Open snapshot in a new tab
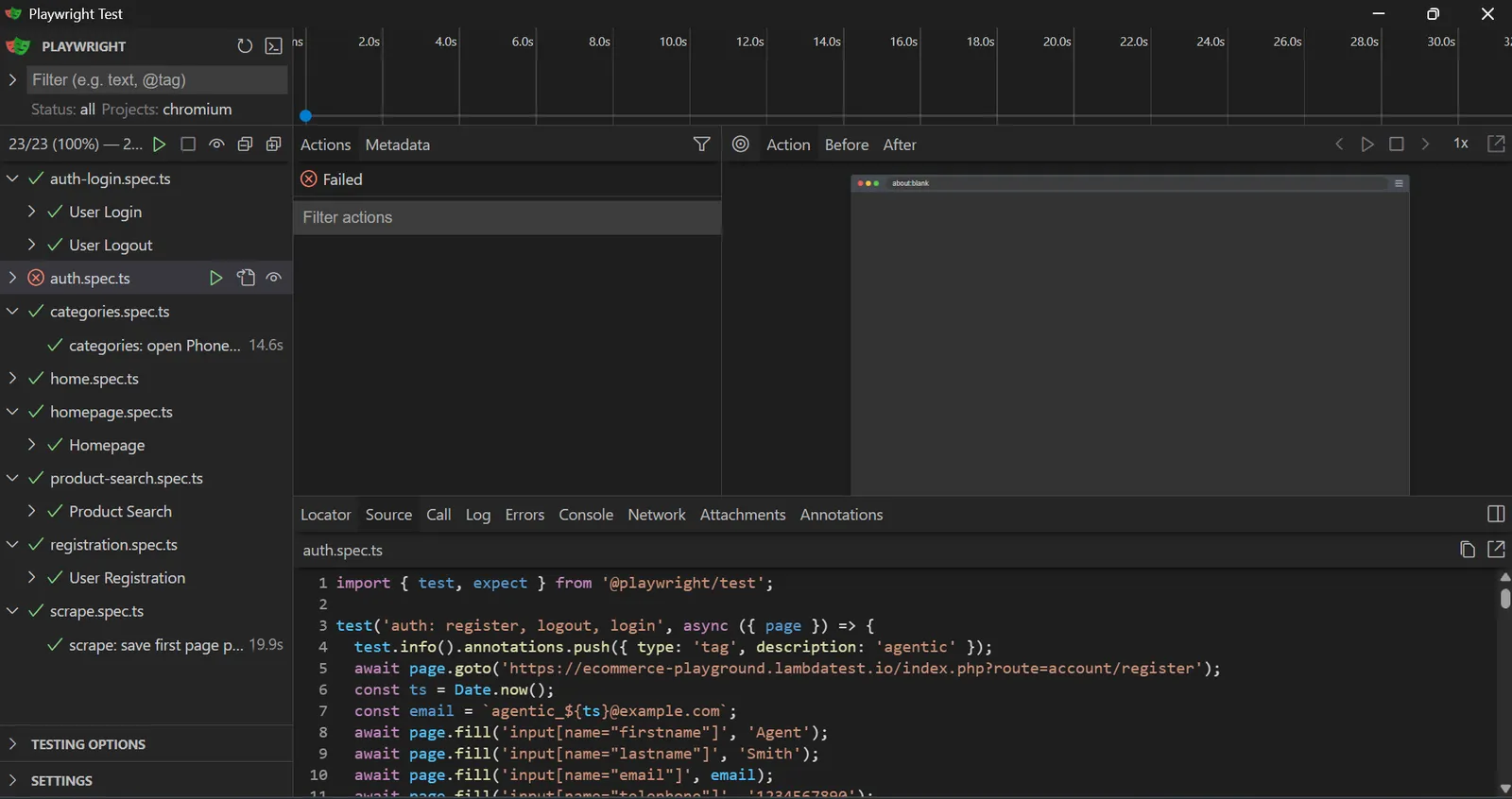Screen dimensions: 1512x799 pyautogui.click(x=1497, y=144)
